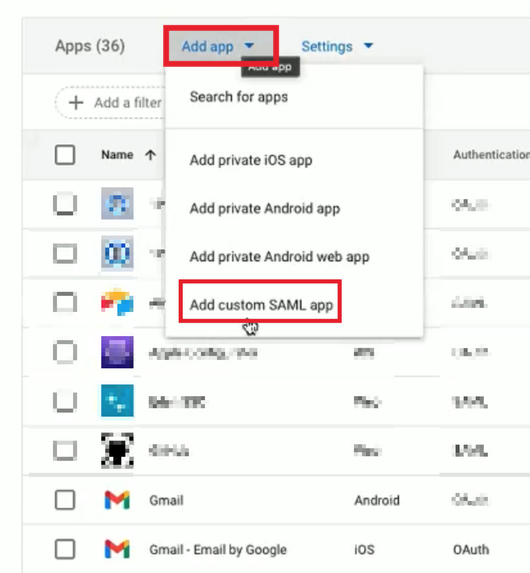Open Gmail - Email by Google entry
This screenshot has width=530, height=573.
click(x=218, y=550)
